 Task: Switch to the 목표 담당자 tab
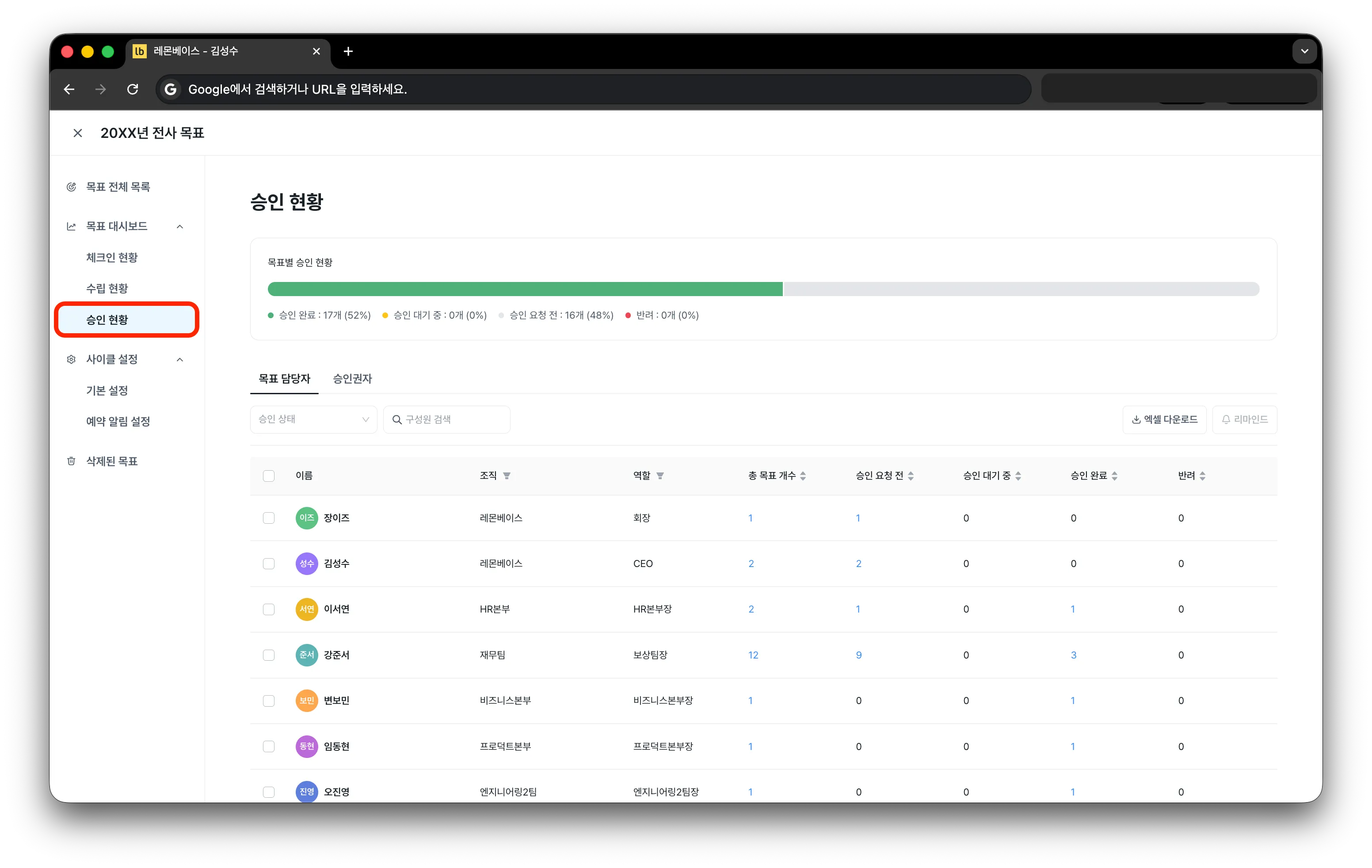284,378
